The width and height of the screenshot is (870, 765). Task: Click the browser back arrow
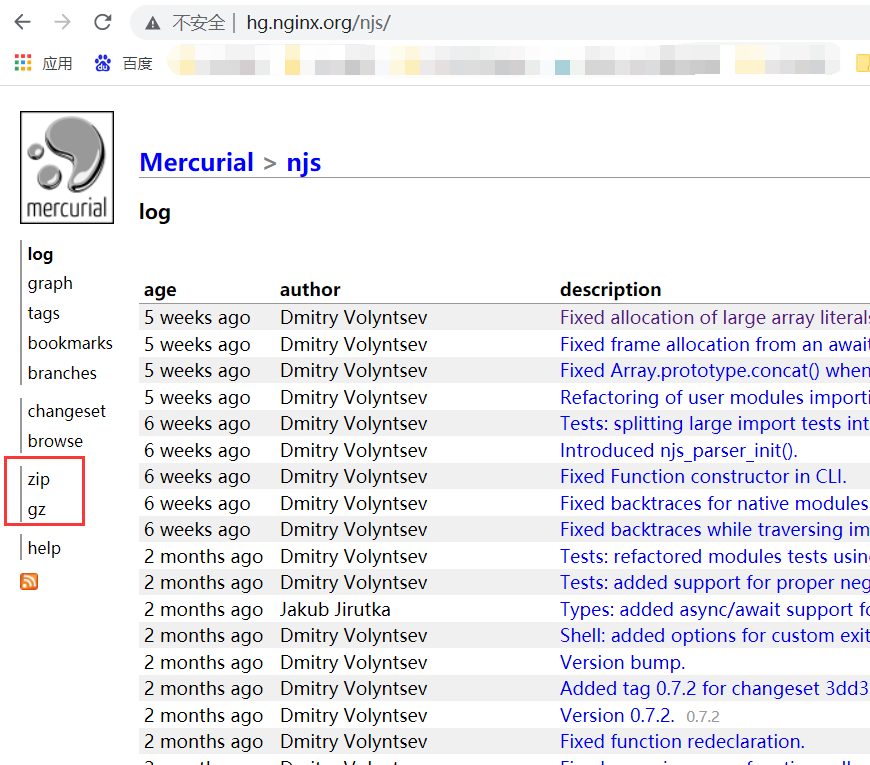[22, 21]
